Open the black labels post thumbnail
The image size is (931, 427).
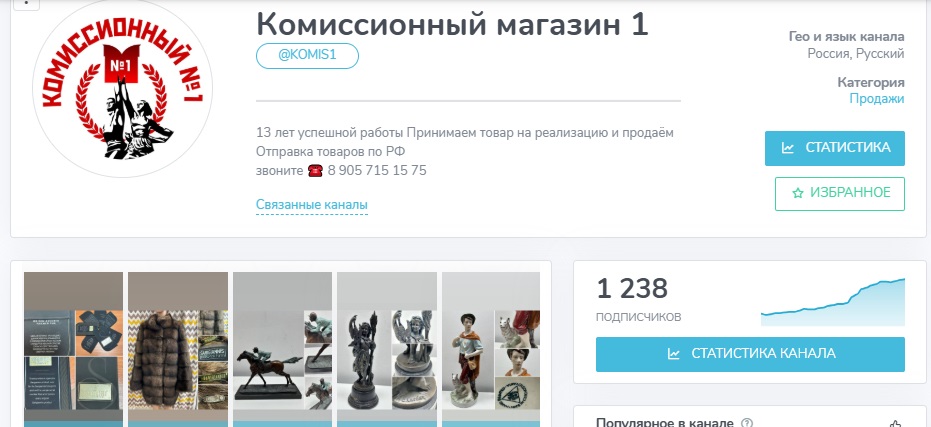click(73, 349)
